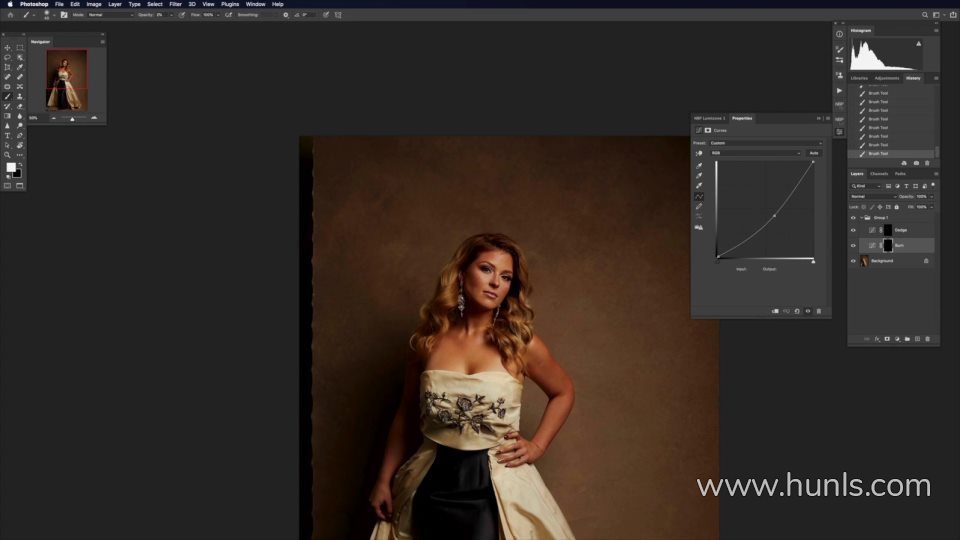The image size is (960, 540).
Task: Open the Image menu
Action: (94, 4)
